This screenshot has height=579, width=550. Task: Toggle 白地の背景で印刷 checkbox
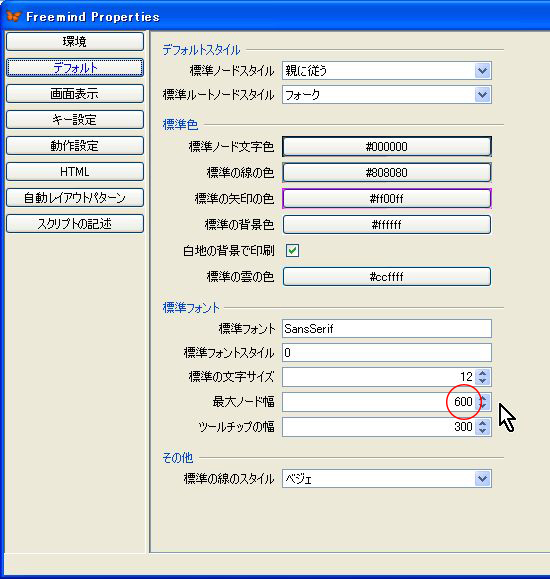[x=292, y=251]
